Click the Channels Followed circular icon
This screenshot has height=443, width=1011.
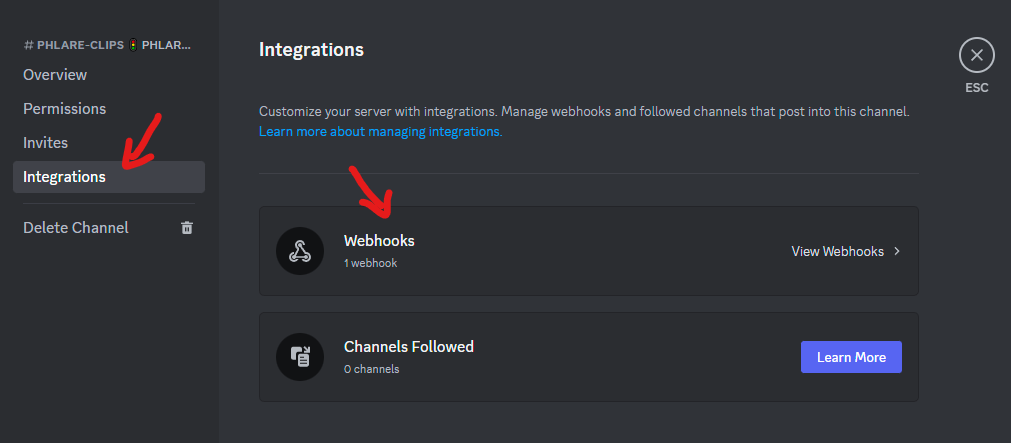tap(300, 357)
